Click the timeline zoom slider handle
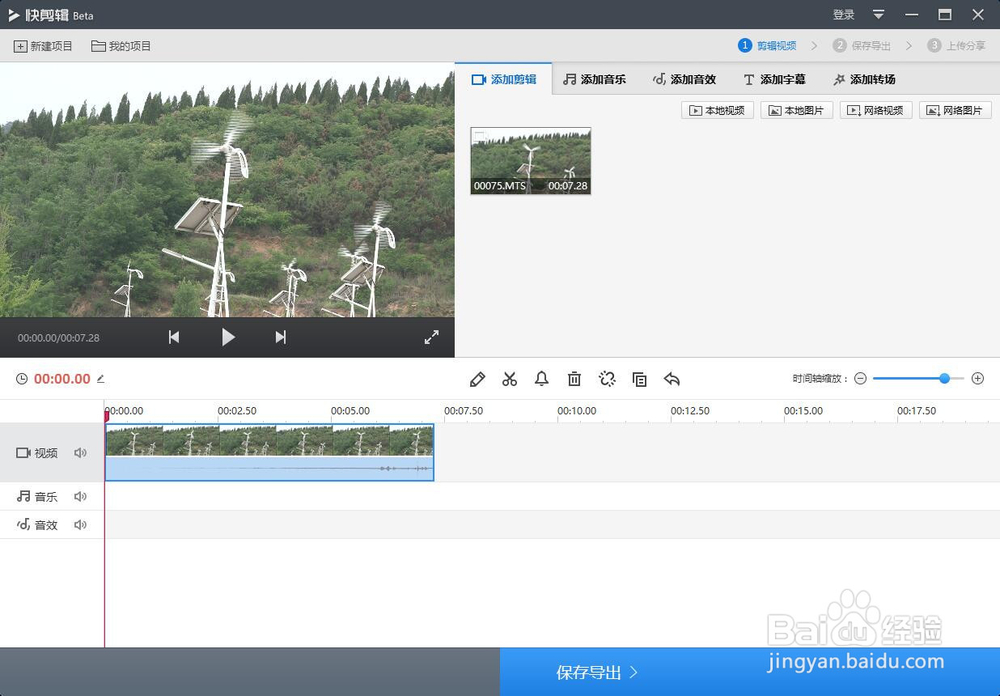The height and width of the screenshot is (696, 1000). tap(945, 378)
